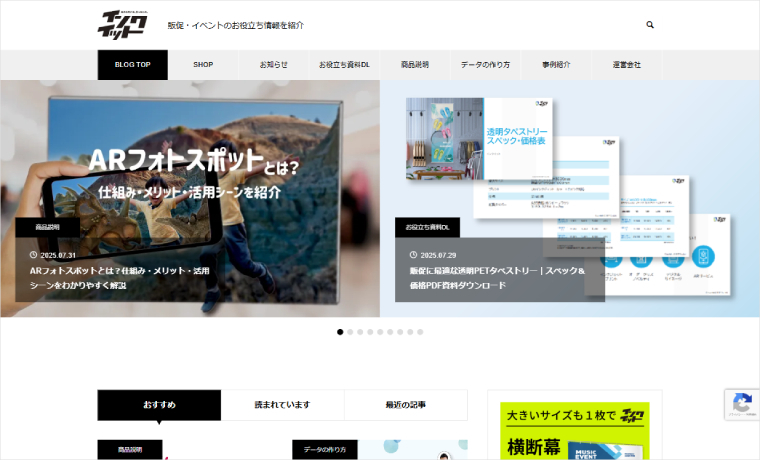Click the site logo in top left

[x=124, y=24]
